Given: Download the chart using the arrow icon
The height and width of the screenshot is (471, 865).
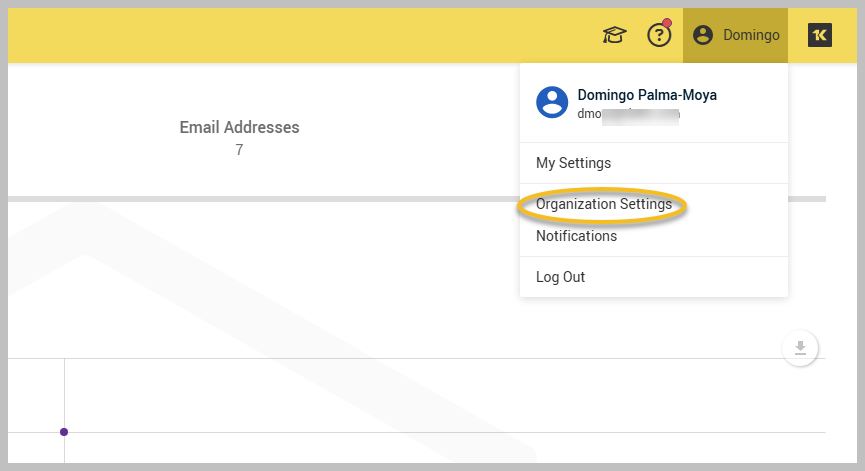Looking at the screenshot, I should [800, 348].
